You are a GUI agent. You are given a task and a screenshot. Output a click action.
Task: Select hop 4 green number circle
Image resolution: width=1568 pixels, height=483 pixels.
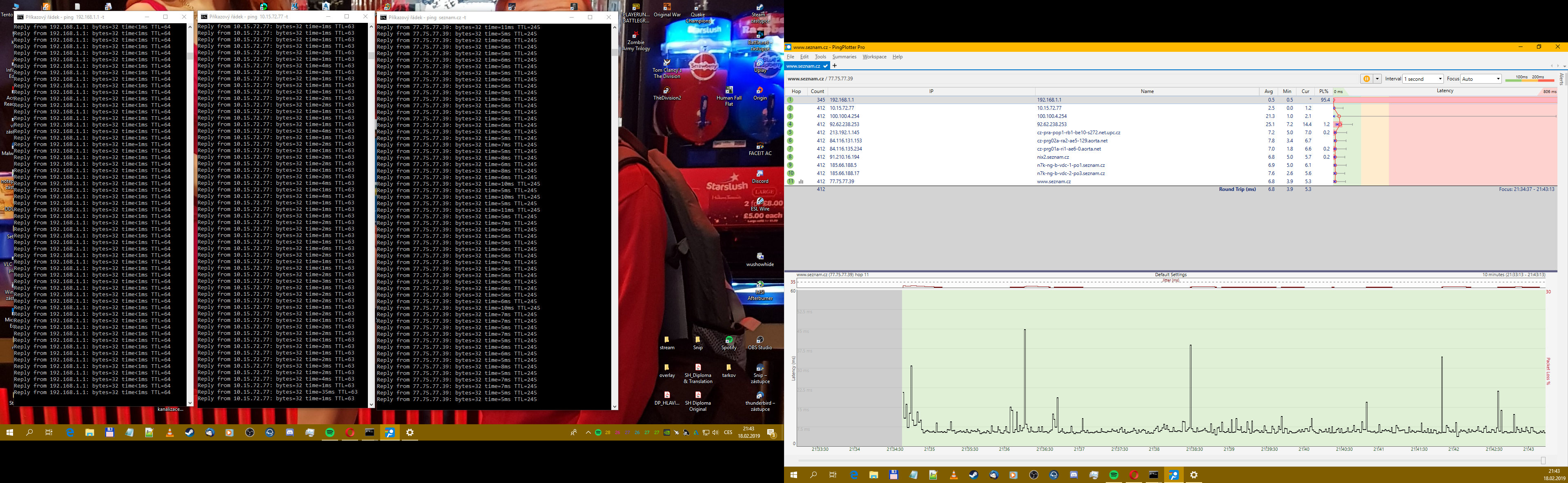790,124
